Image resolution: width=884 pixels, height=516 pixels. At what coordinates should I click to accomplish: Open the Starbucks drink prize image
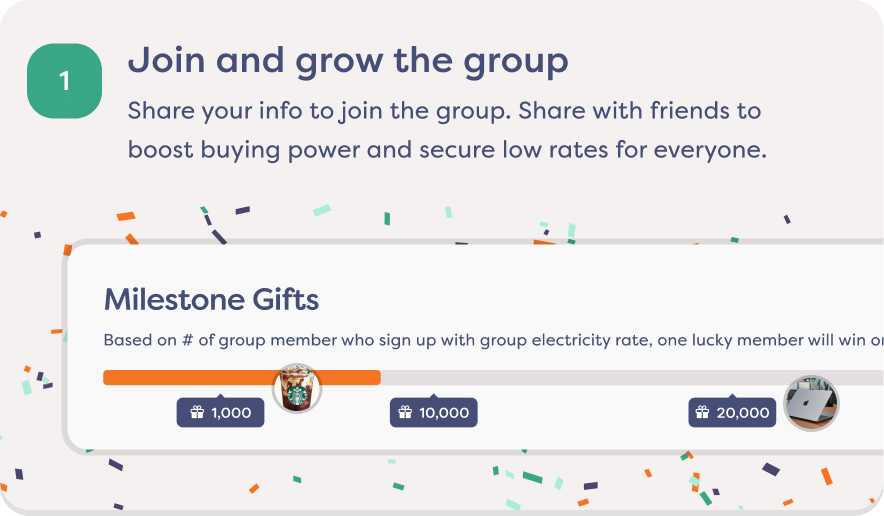297,388
